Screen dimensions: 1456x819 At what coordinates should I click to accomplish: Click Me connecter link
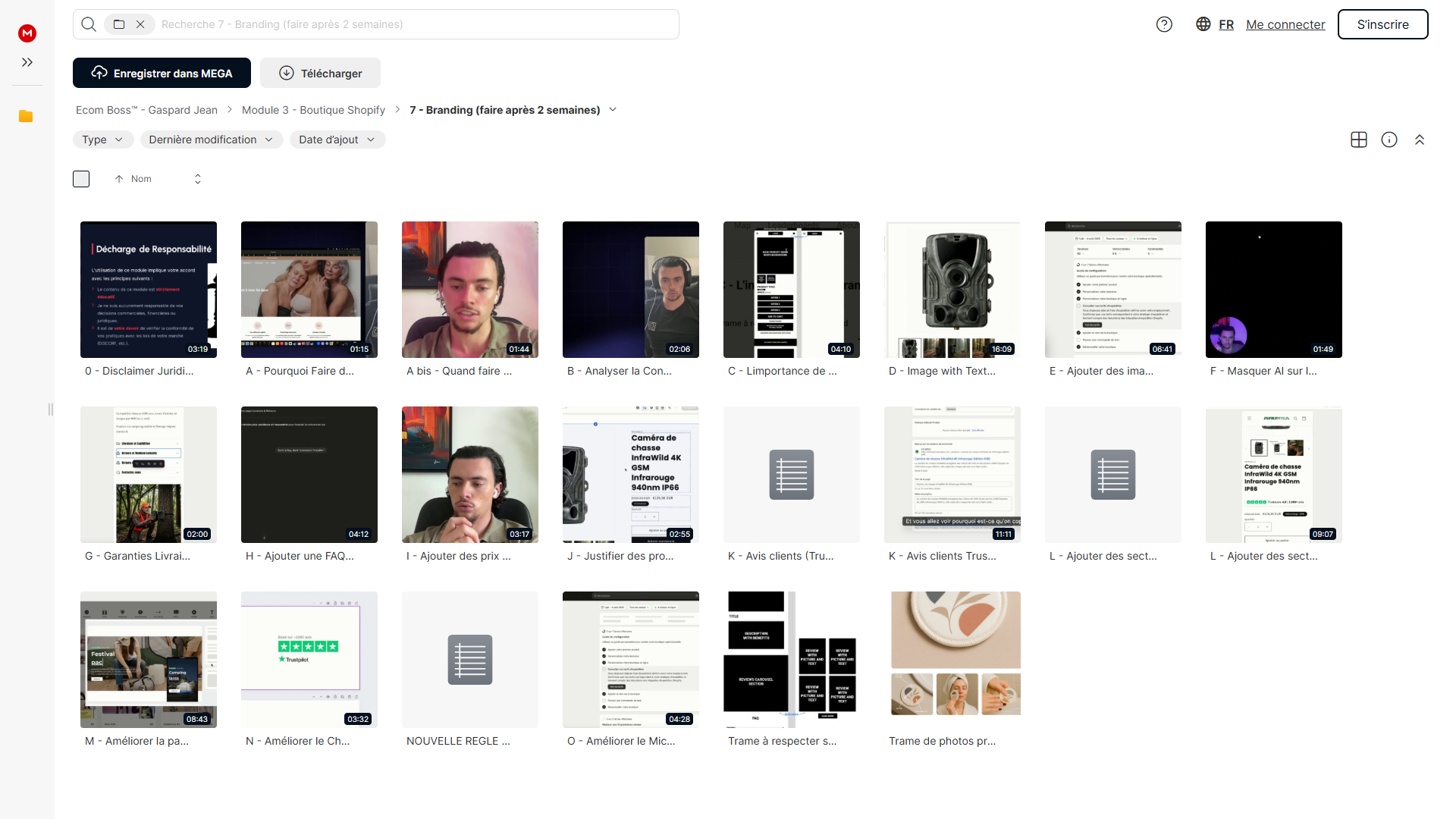(1285, 24)
